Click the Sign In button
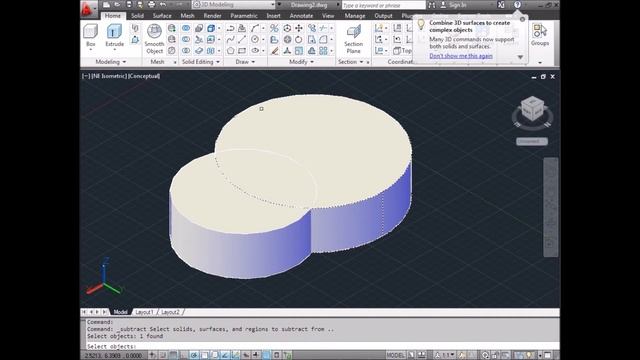This screenshot has width=640, height=360. pos(453,5)
